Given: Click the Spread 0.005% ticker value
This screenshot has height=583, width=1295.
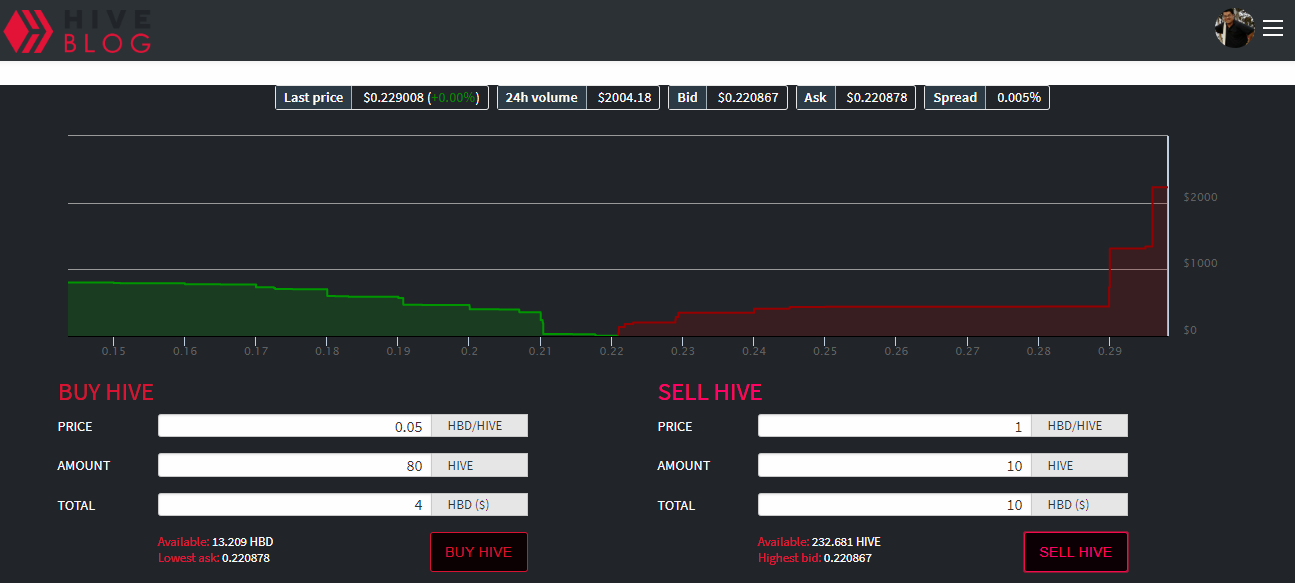Looking at the screenshot, I should pyautogui.click(x=1018, y=98).
